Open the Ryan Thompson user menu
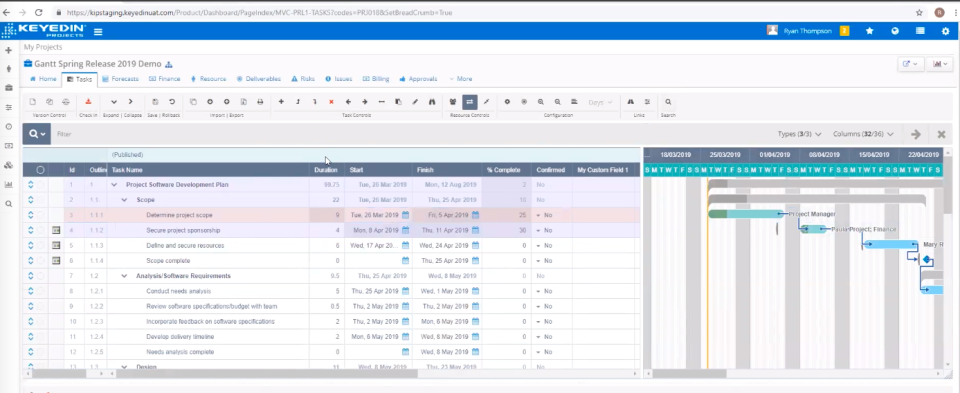 pos(808,31)
